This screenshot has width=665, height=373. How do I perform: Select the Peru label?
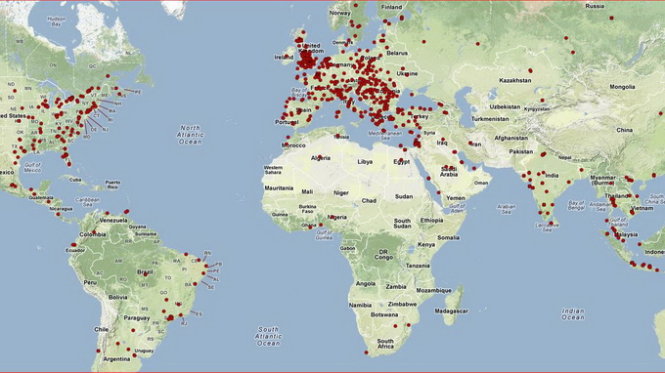[90, 282]
